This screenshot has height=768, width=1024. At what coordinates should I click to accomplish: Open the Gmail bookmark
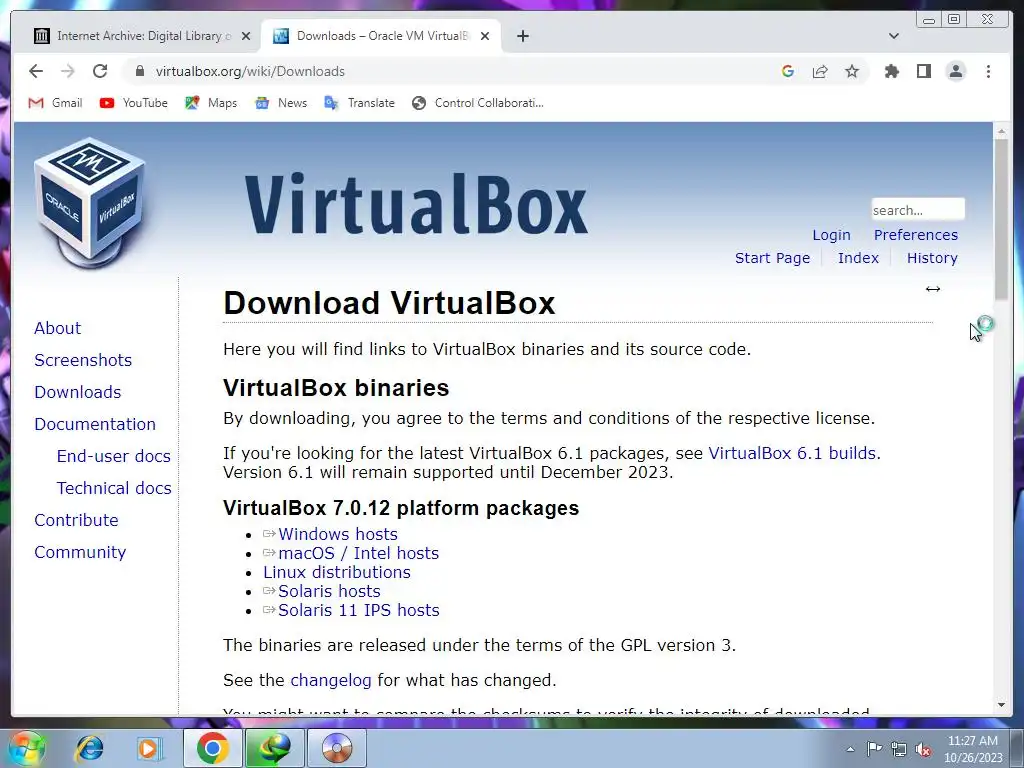(x=56, y=103)
